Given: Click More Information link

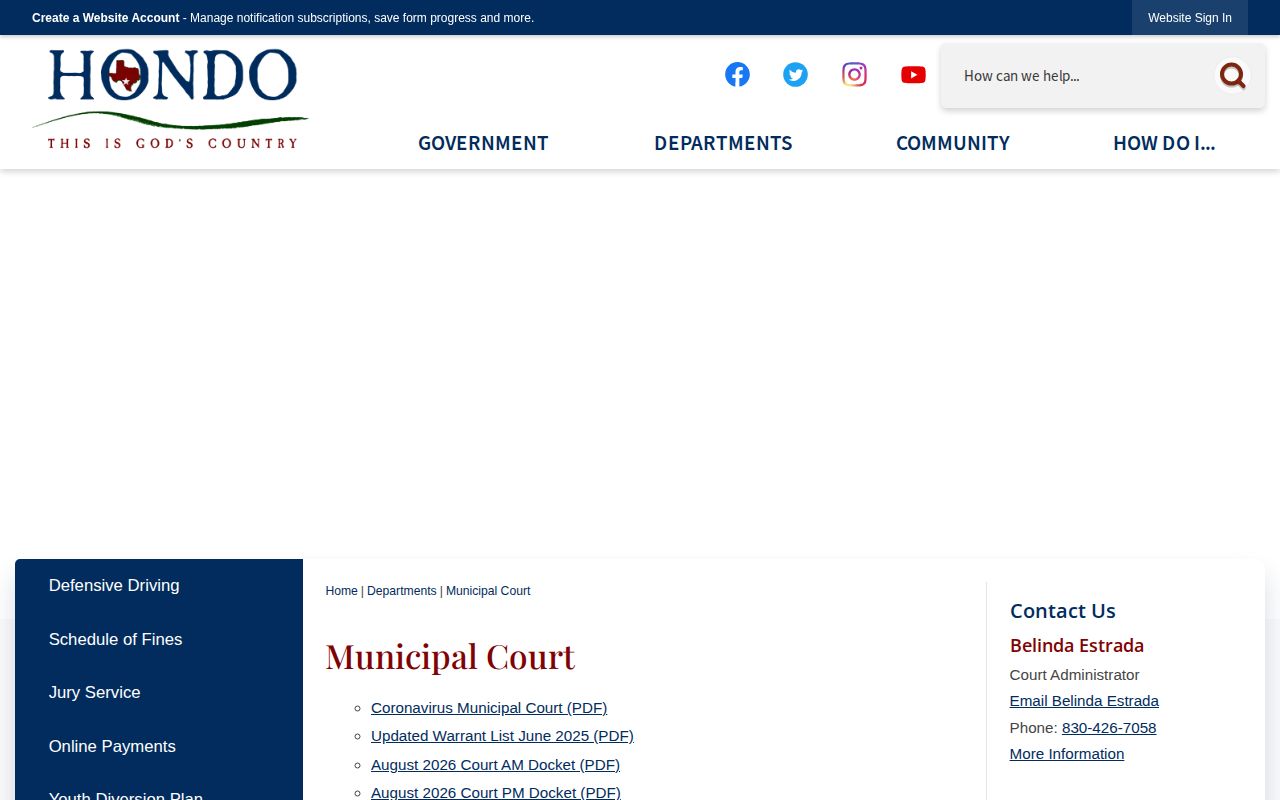Looking at the screenshot, I should coord(1067,754).
